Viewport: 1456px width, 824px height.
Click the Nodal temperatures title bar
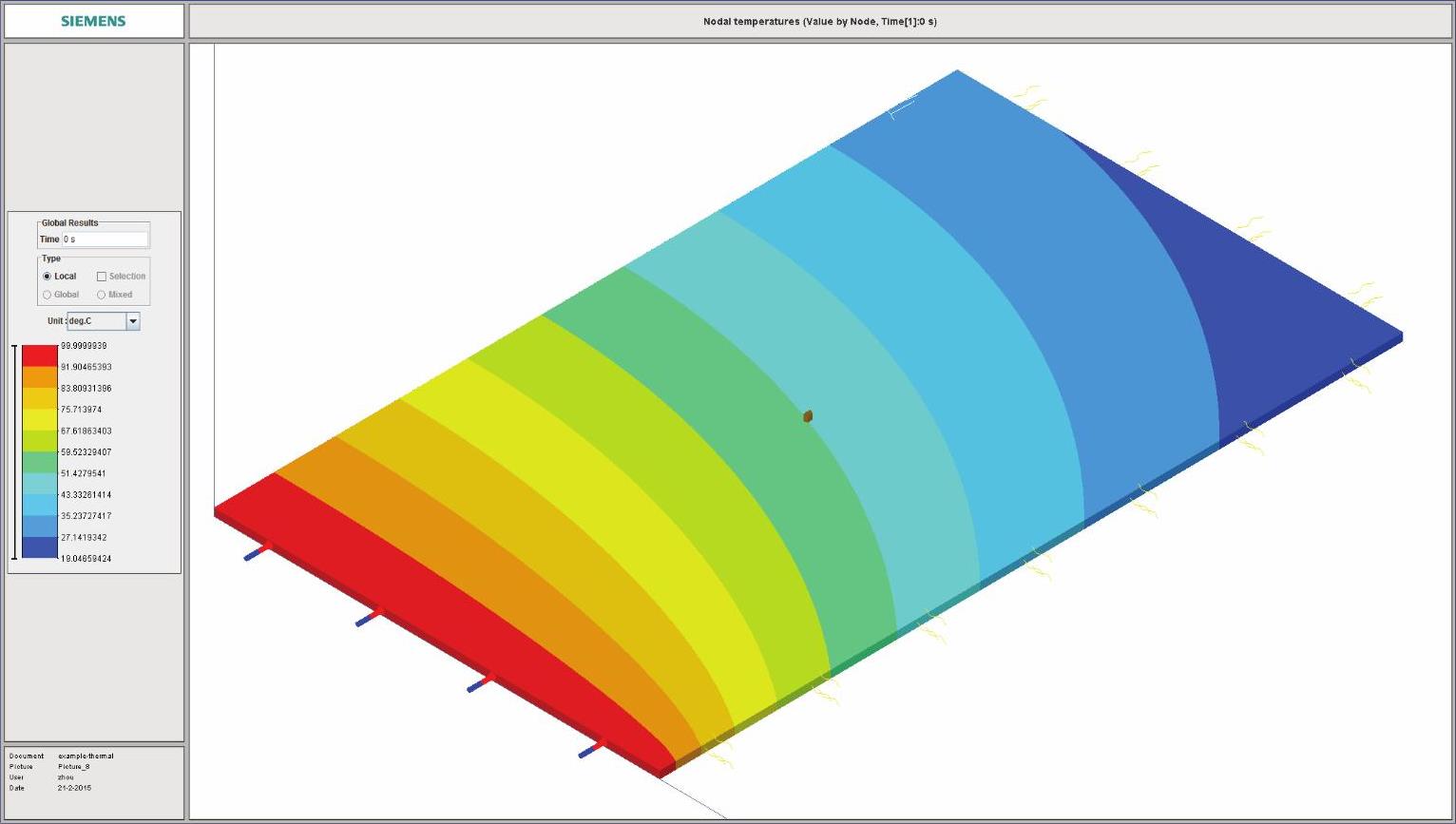point(819,21)
